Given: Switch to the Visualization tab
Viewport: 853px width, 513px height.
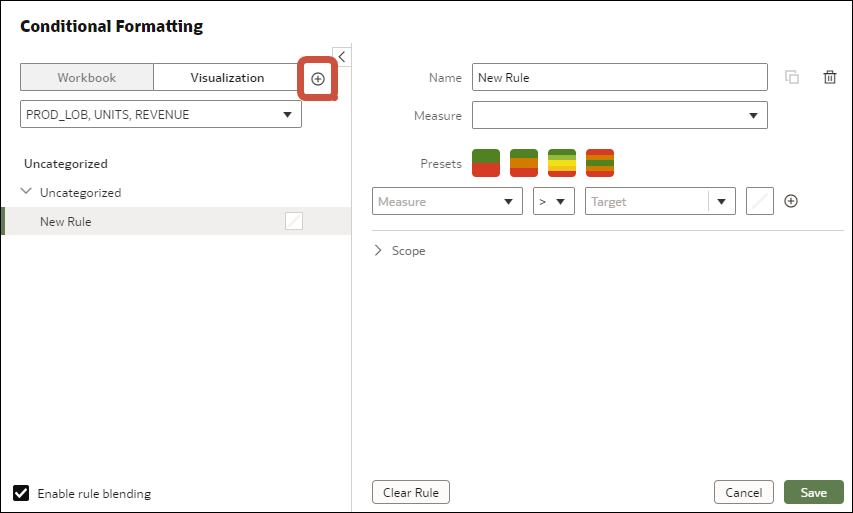Looking at the screenshot, I should point(227,78).
